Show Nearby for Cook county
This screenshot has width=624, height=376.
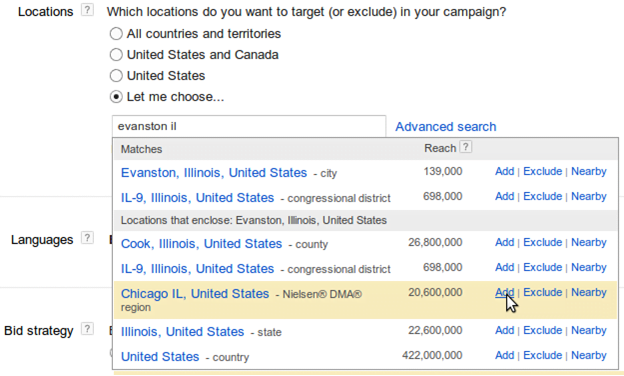coord(589,242)
